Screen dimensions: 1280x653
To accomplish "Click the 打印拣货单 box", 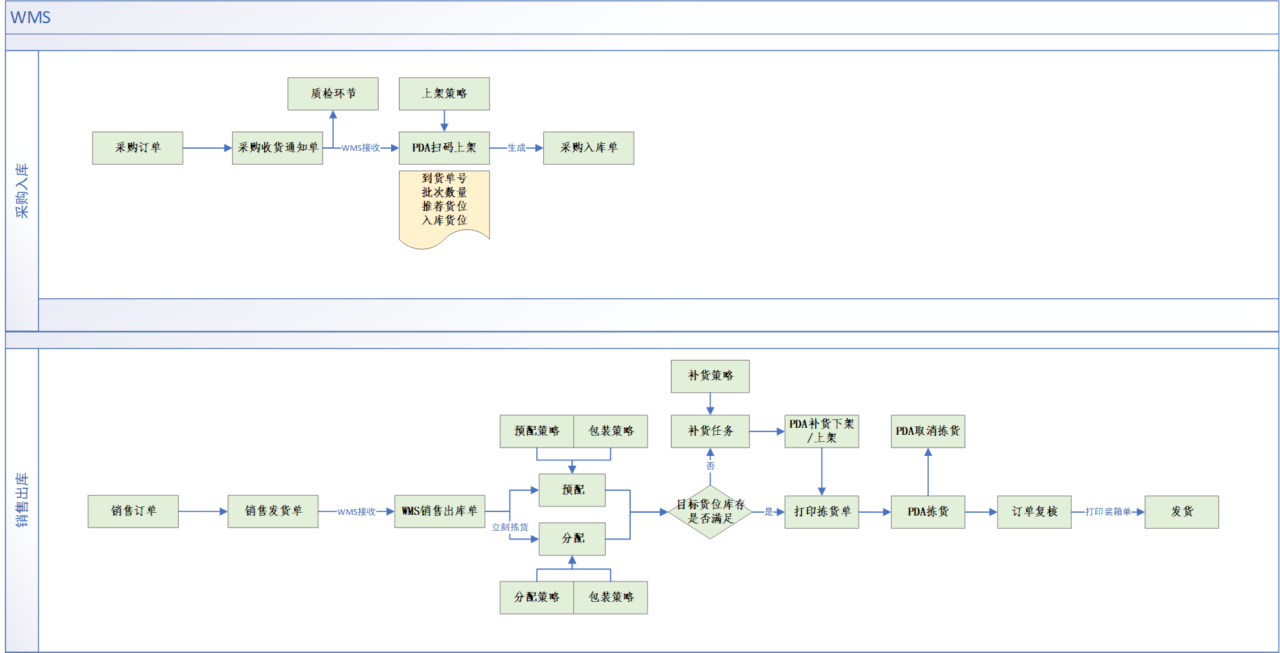I will [821, 511].
